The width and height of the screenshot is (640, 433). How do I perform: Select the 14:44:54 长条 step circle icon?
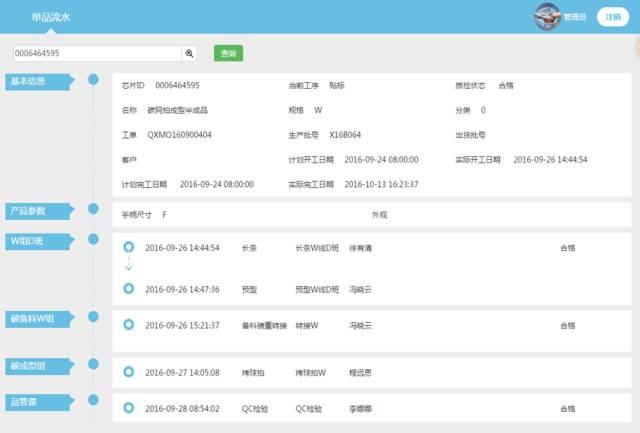coord(128,247)
